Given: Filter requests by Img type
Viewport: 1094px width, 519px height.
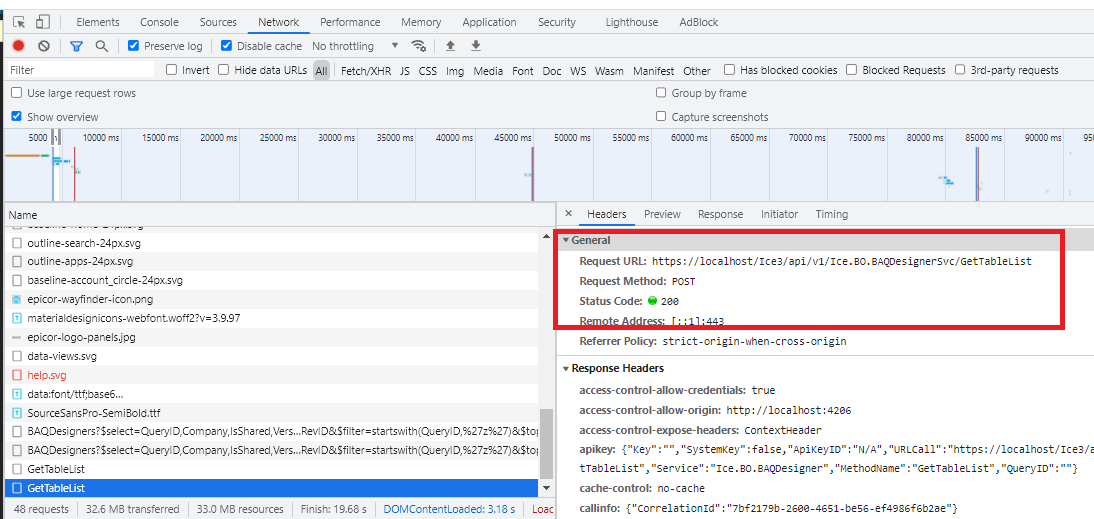Looking at the screenshot, I should (x=455, y=70).
